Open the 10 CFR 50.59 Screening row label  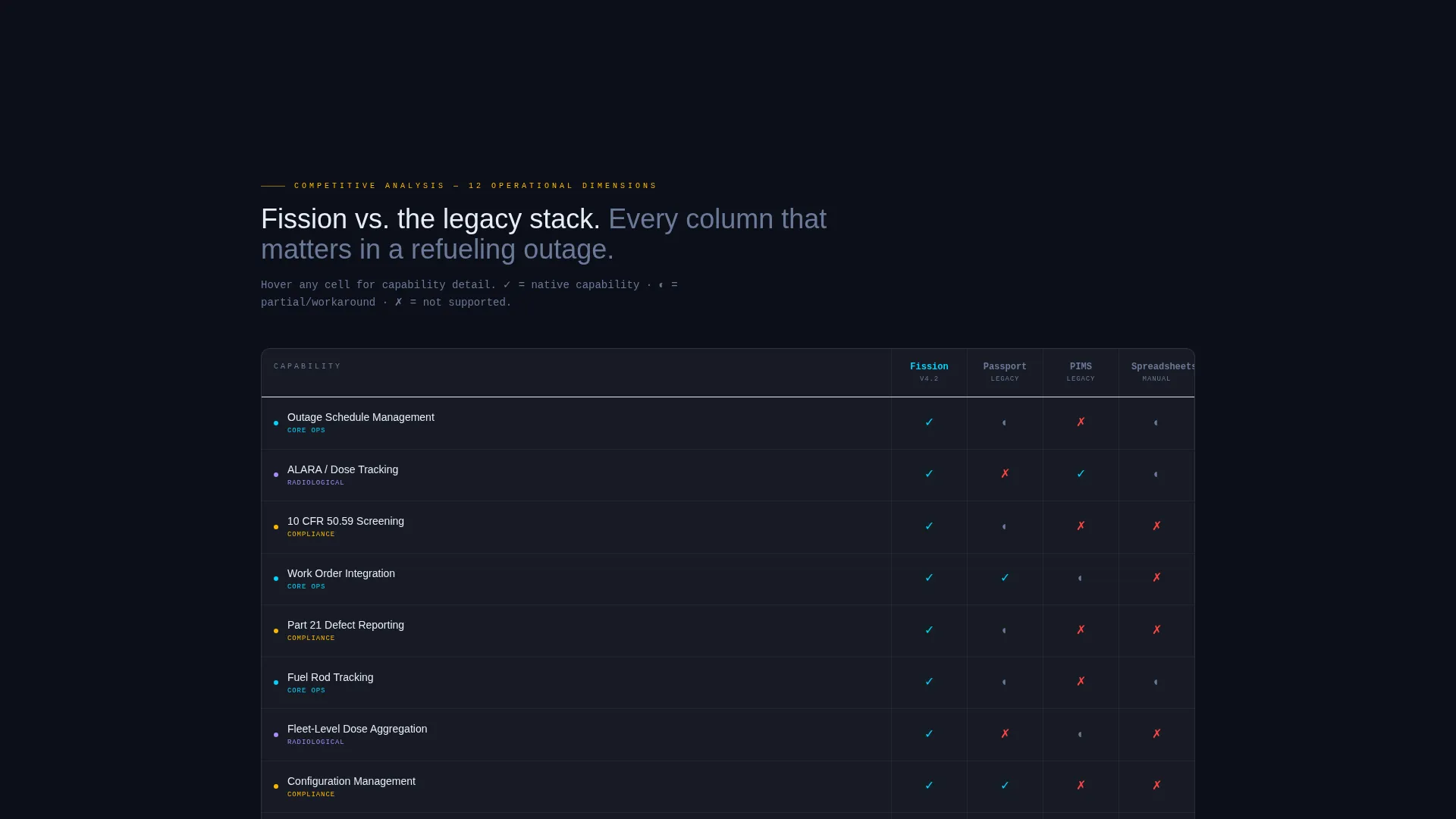pyautogui.click(x=346, y=522)
